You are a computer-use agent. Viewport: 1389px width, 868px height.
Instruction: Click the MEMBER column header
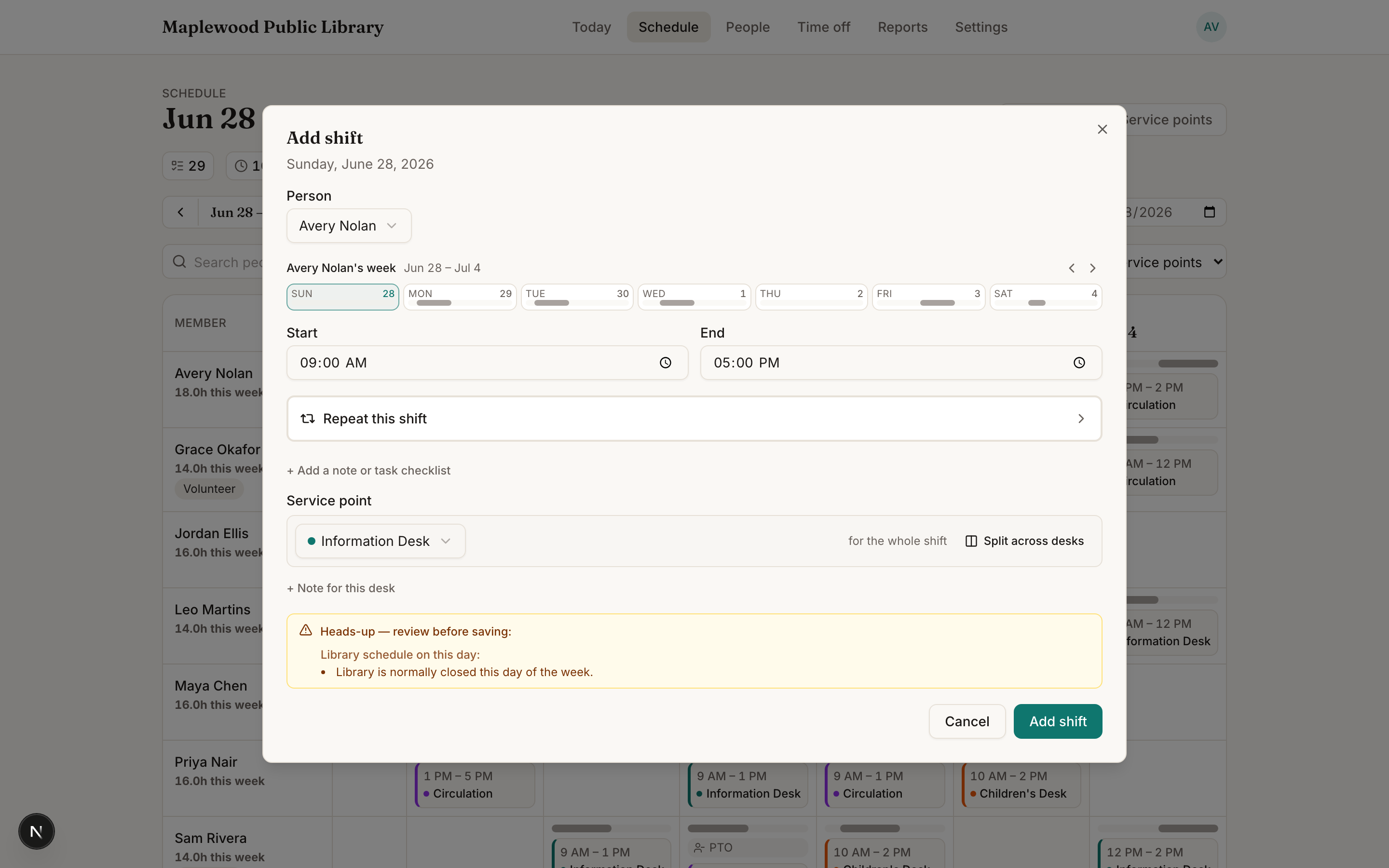point(200,323)
